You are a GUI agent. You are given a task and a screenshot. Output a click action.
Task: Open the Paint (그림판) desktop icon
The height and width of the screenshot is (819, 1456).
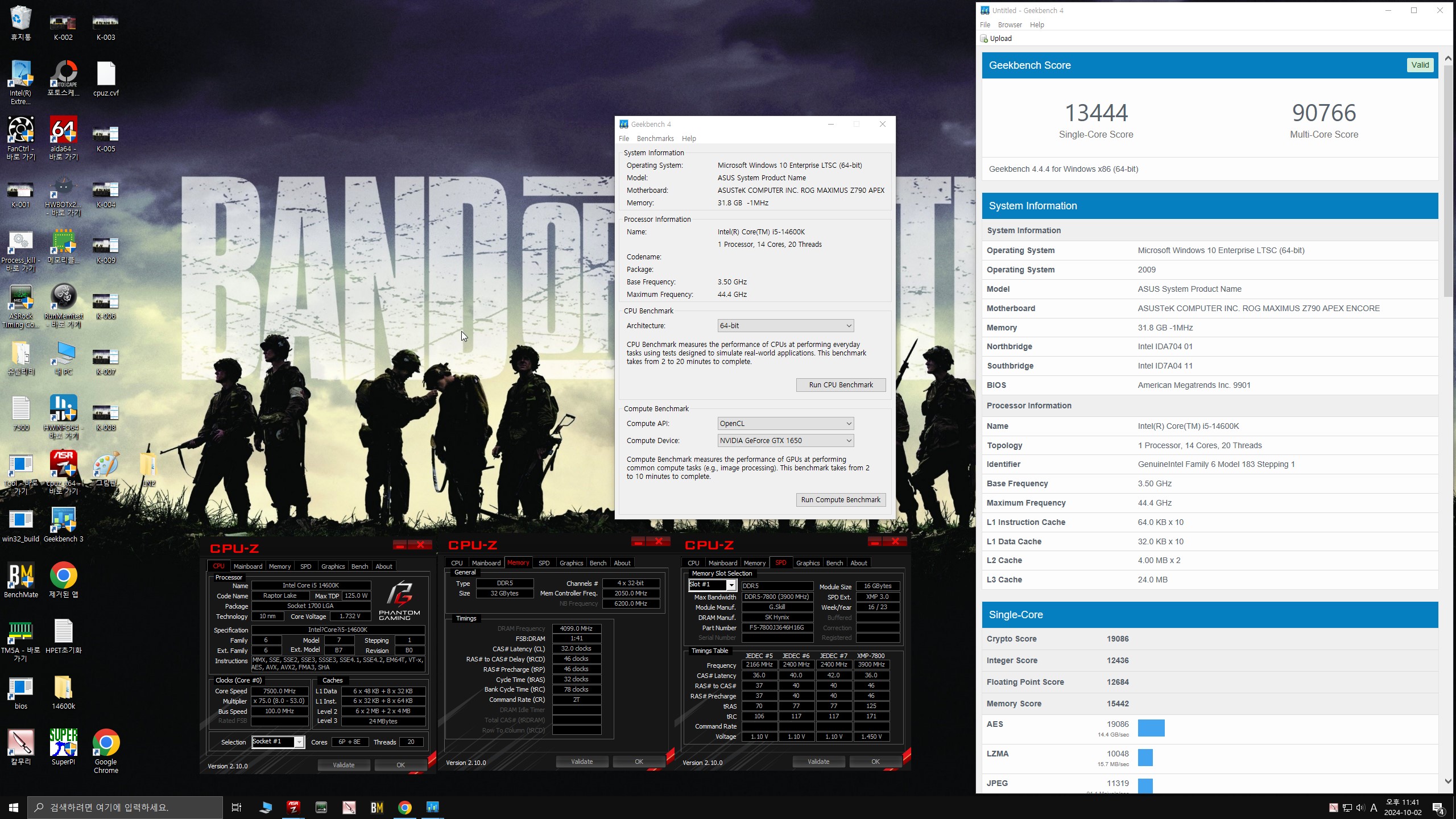tap(106, 469)
